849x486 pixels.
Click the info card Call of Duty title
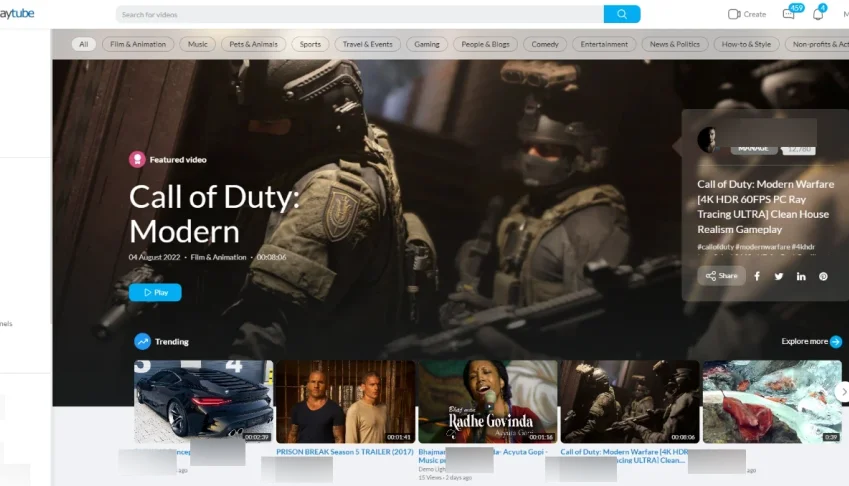click(766, 207)
